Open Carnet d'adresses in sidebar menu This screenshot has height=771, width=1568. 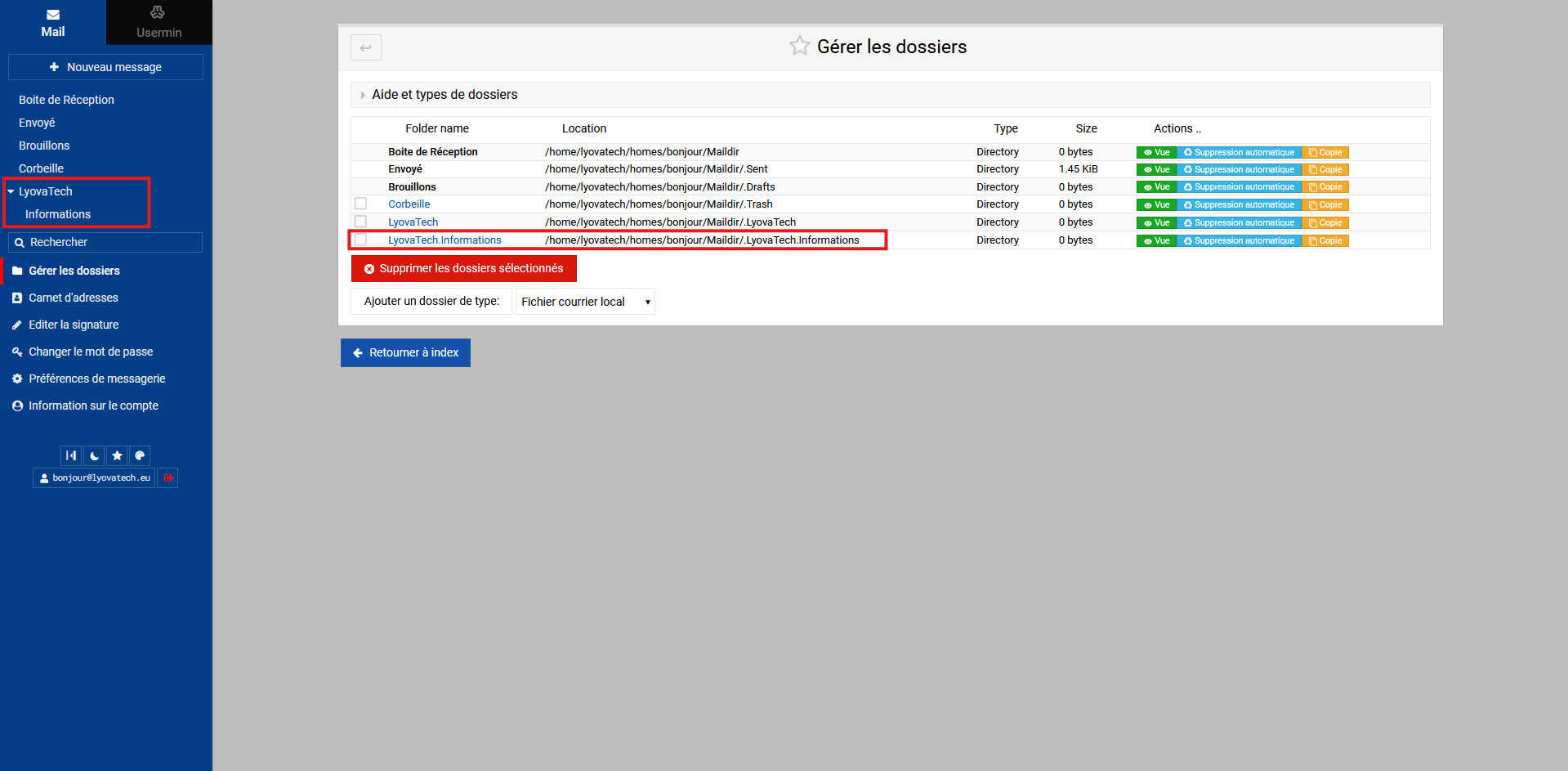(74, 298)
